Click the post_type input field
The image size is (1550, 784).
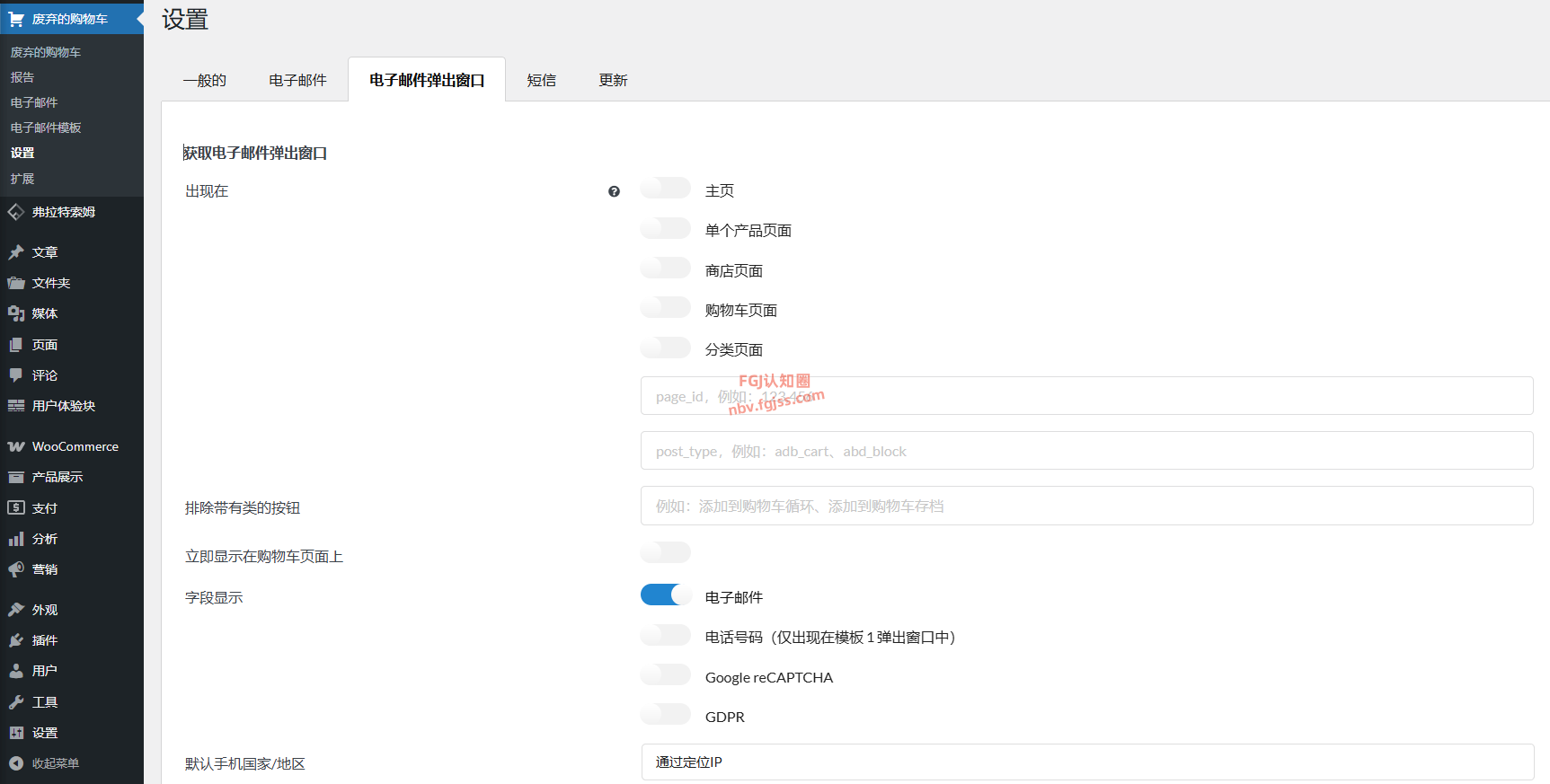pyautogui.click(x=1087, y=451)
